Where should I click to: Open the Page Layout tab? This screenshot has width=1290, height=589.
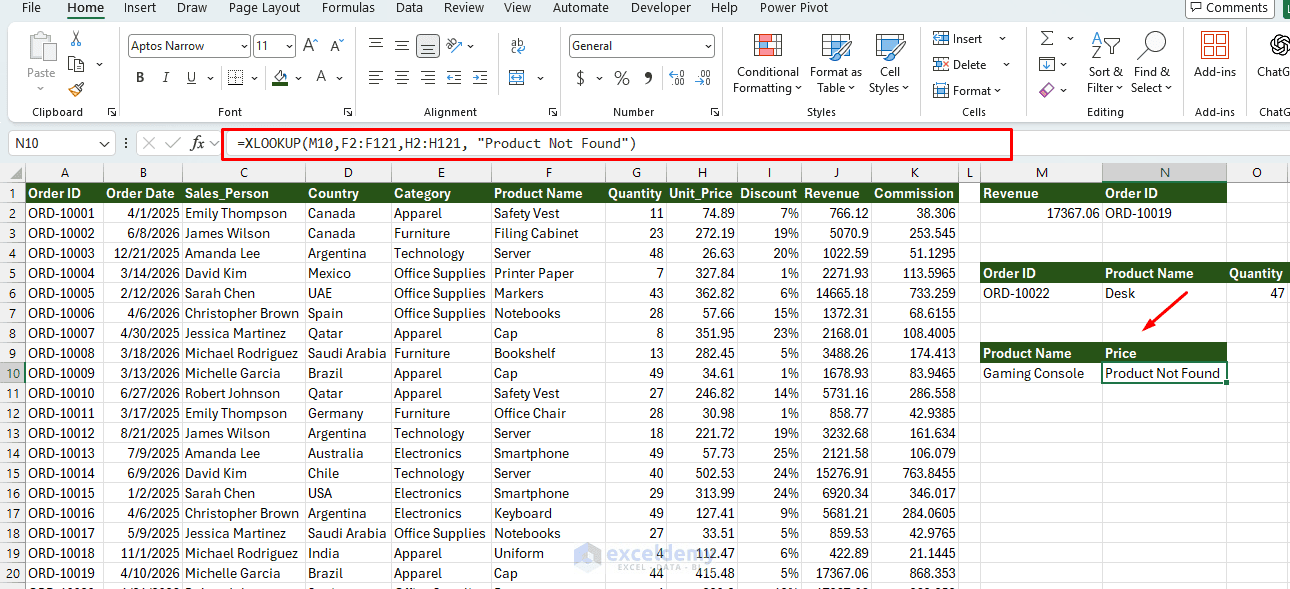coord(264,8)
